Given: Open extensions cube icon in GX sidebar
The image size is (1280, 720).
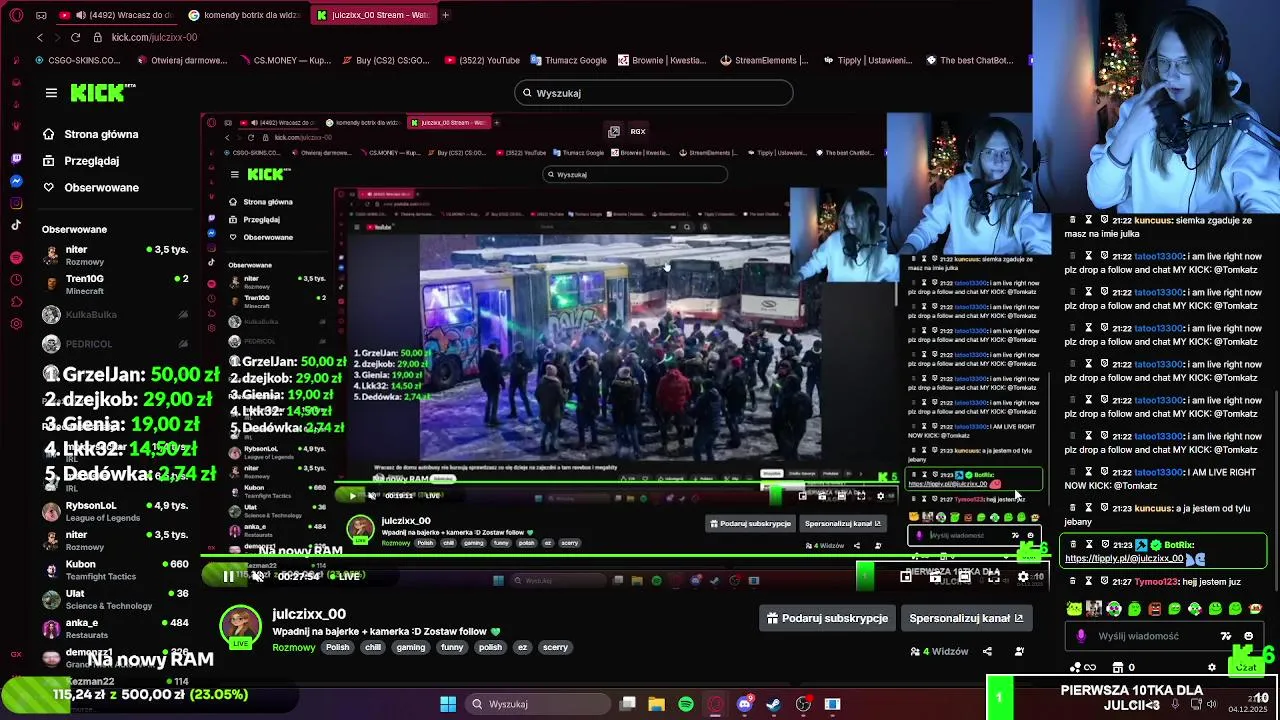Looking at the screenshot, I should click(x=16, y=302).
